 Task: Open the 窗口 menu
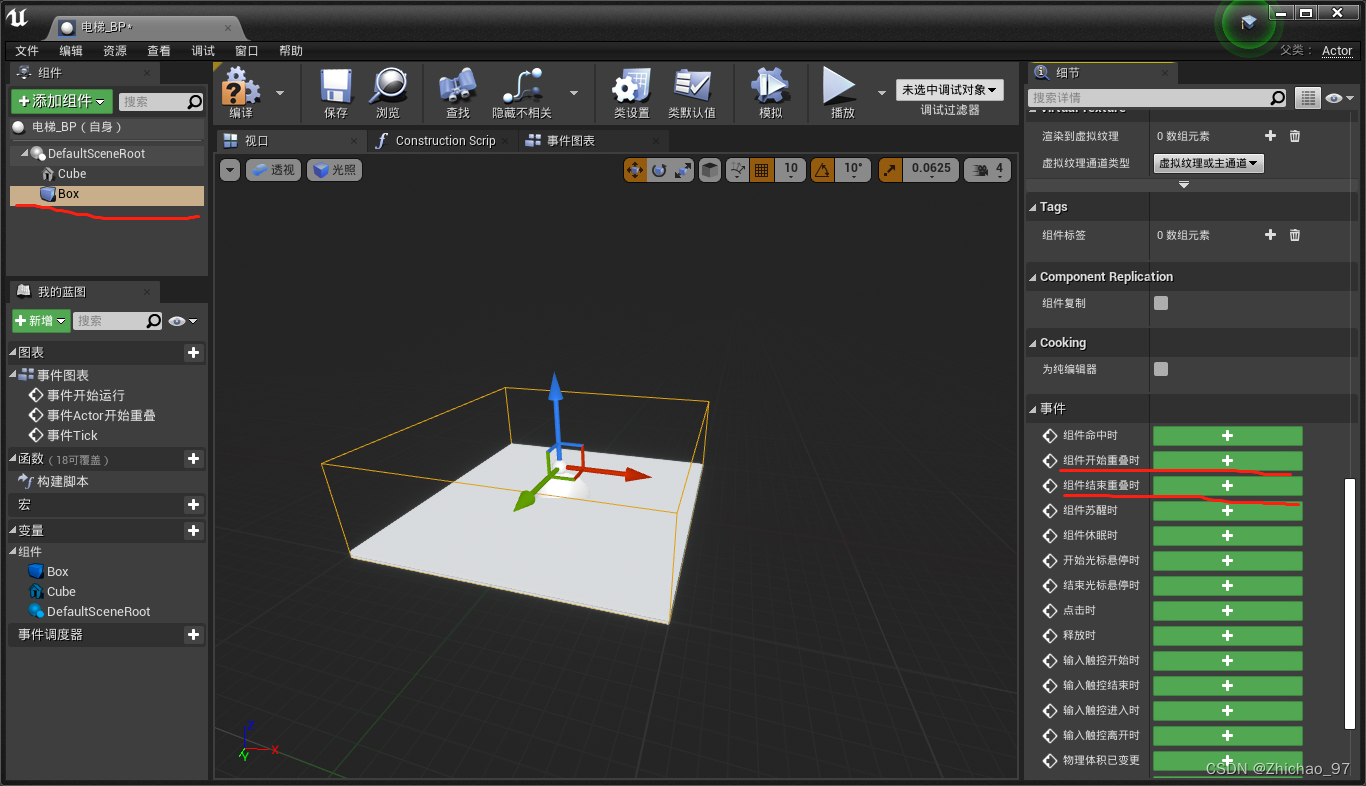point(246,50)
